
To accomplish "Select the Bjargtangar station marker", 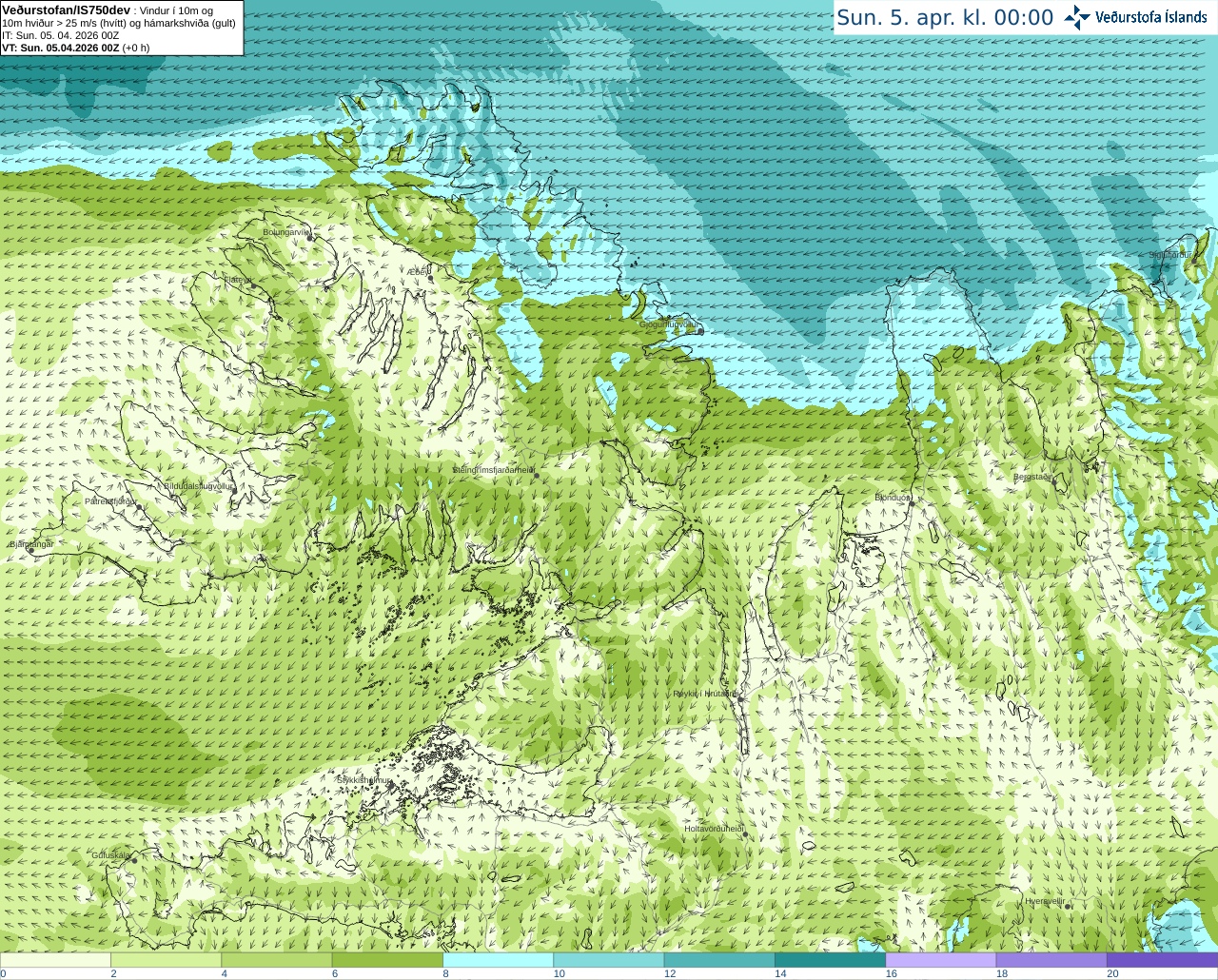I will pyautogui.click(x=30, y=550).
